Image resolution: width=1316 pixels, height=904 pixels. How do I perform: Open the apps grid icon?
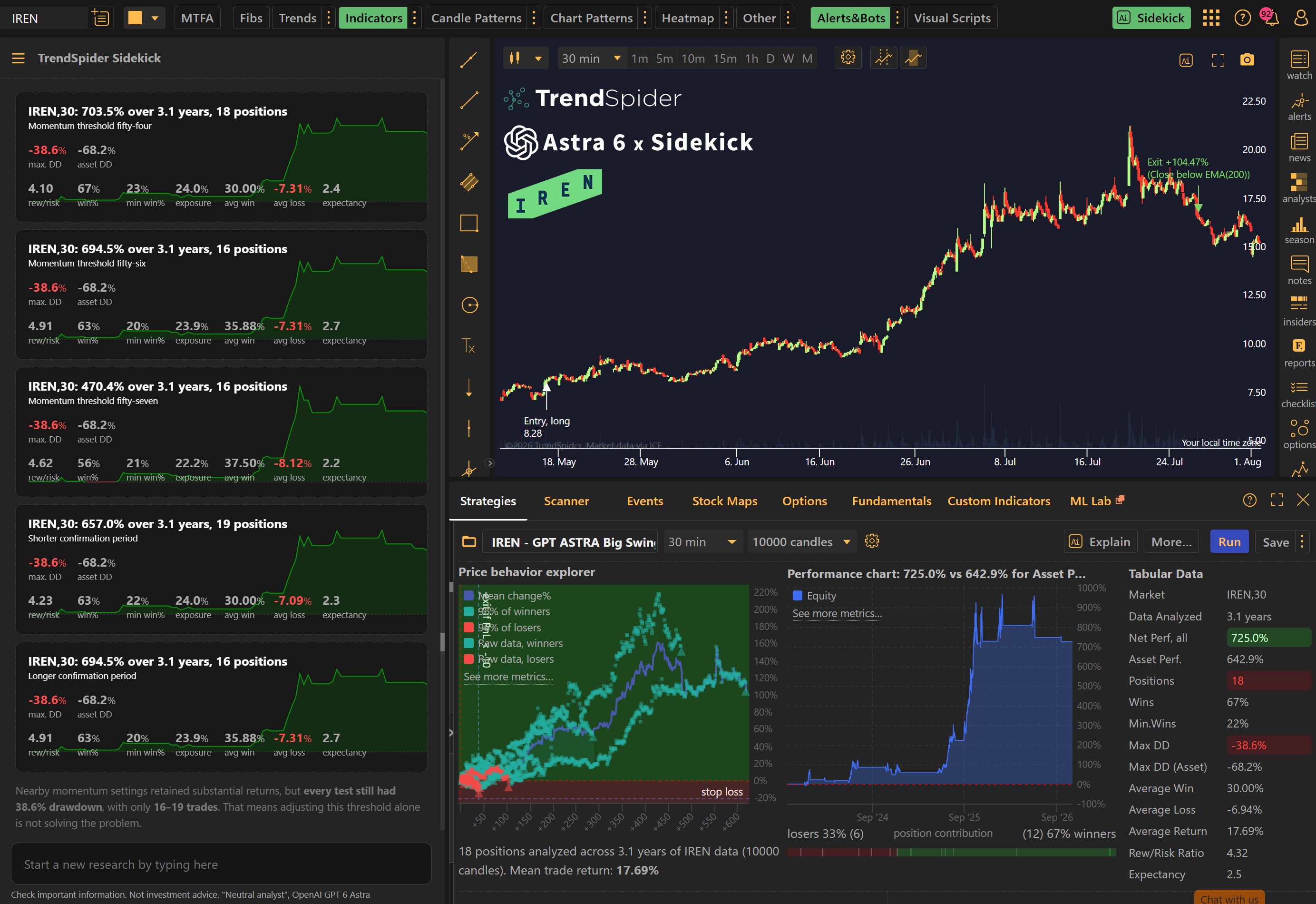point(1211,18)
